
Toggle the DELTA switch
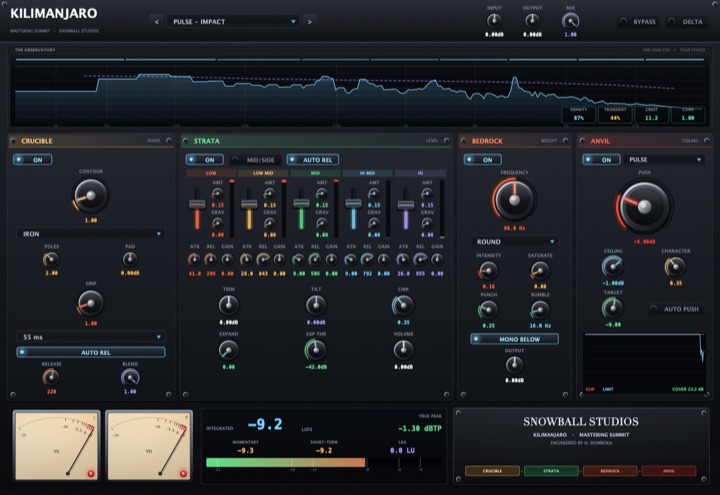click(x=687, y=22)
